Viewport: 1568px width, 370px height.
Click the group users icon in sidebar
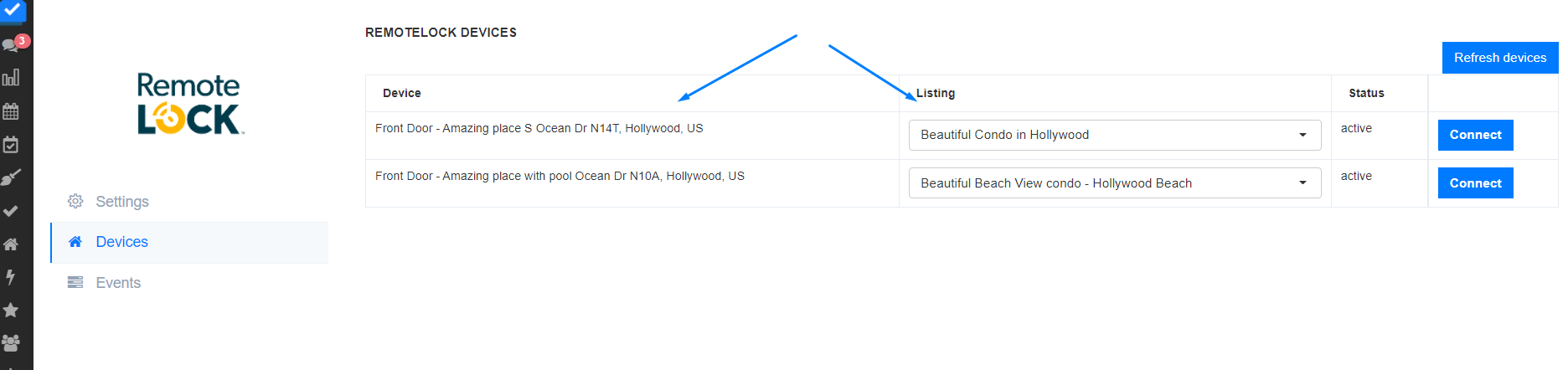(x=11, y=343)
